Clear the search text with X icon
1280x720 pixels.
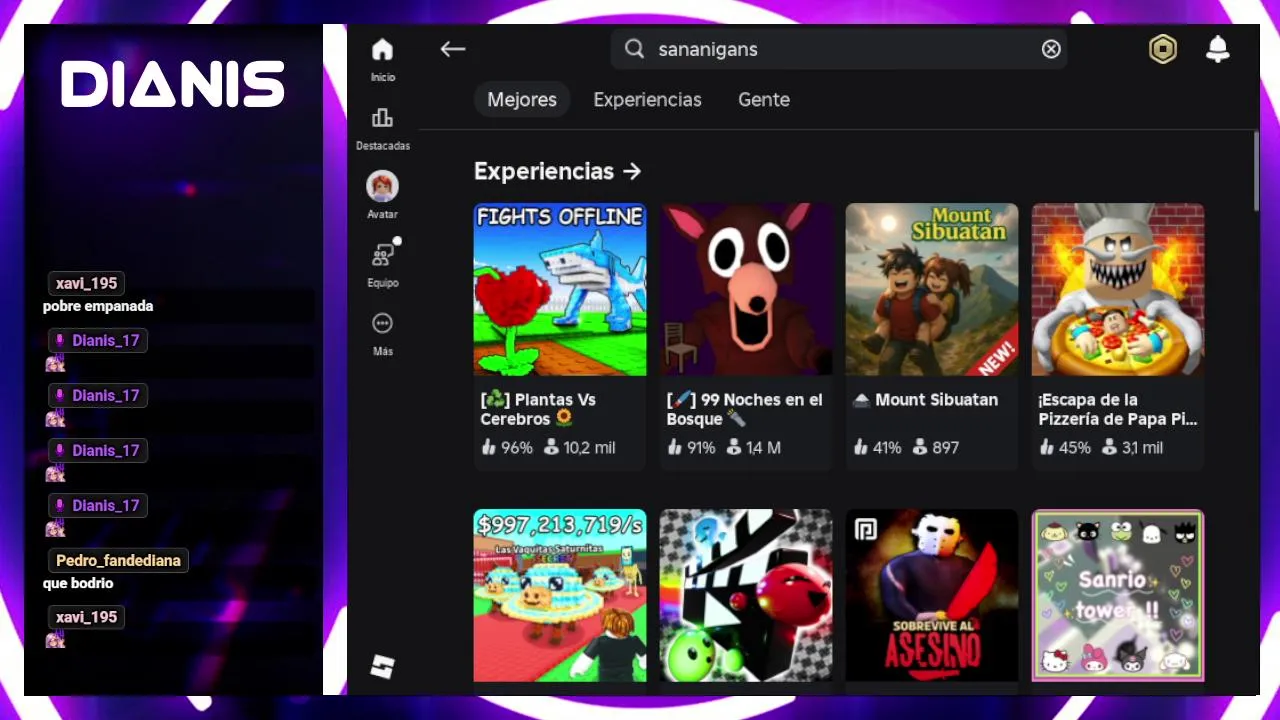click(1051, 49)
